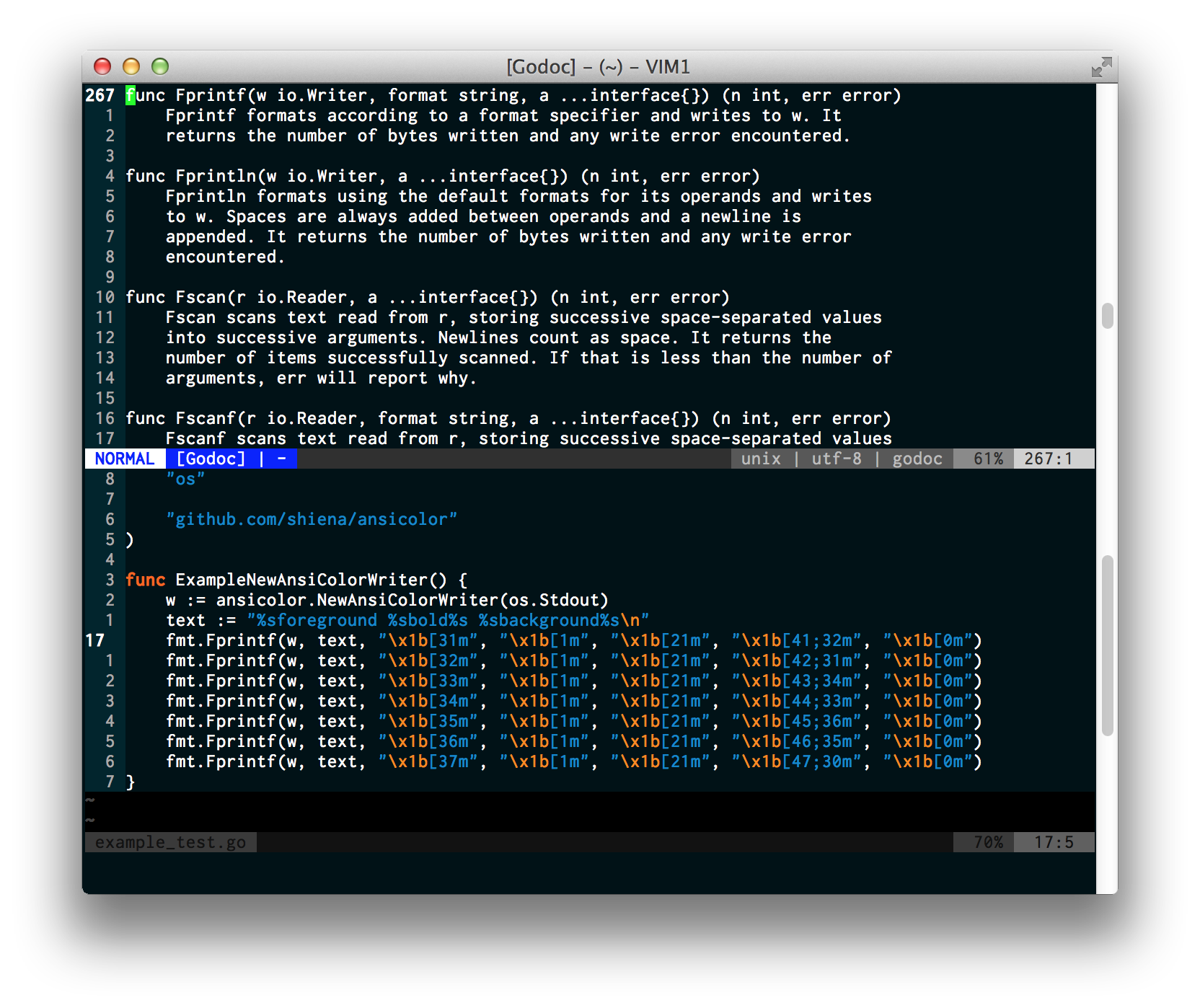This screenshot has width=1200, height=1008.
Task: Click 'returns the number of bytes written' line
Action: tap(508, 136)
